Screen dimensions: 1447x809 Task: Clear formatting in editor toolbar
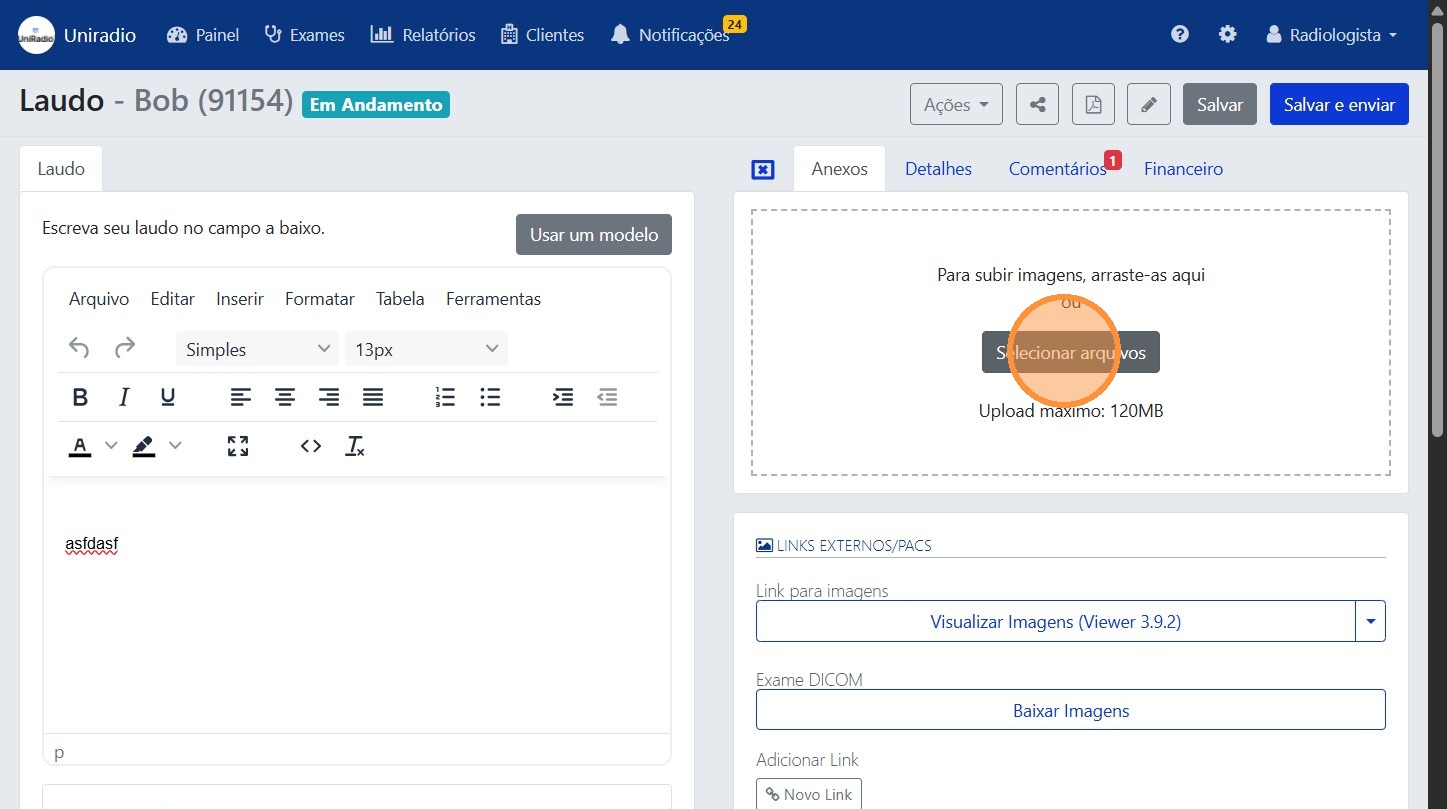pos(355,446)
